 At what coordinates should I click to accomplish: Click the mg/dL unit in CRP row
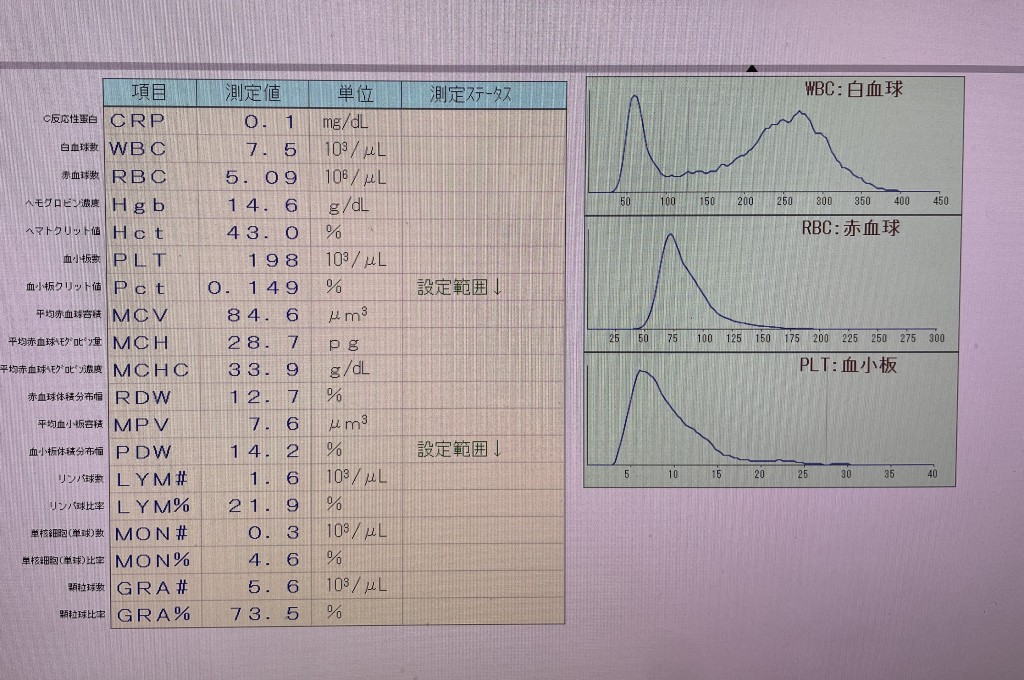point(345,122)
